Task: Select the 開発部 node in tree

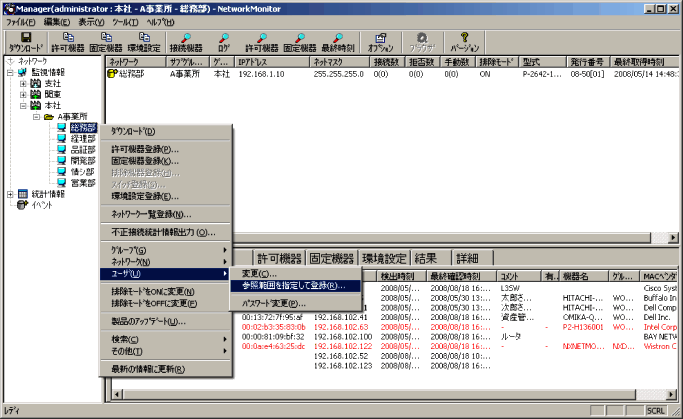Action: point(83,161)
